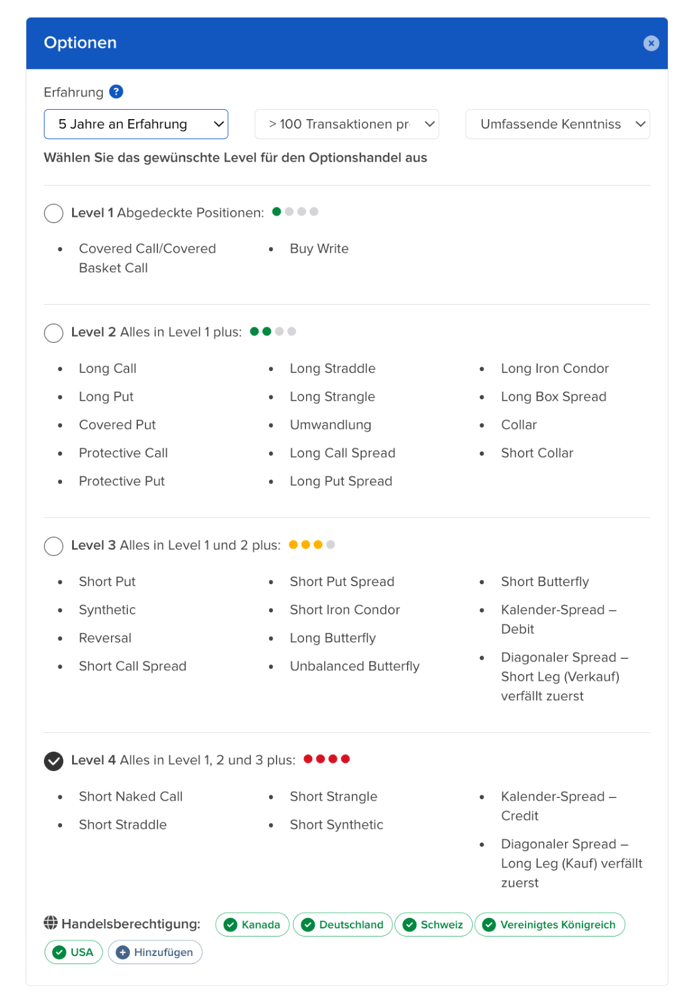
Task: Open the 'Umfassende Kenntnisse' dropdown
Action: (557, 124)
